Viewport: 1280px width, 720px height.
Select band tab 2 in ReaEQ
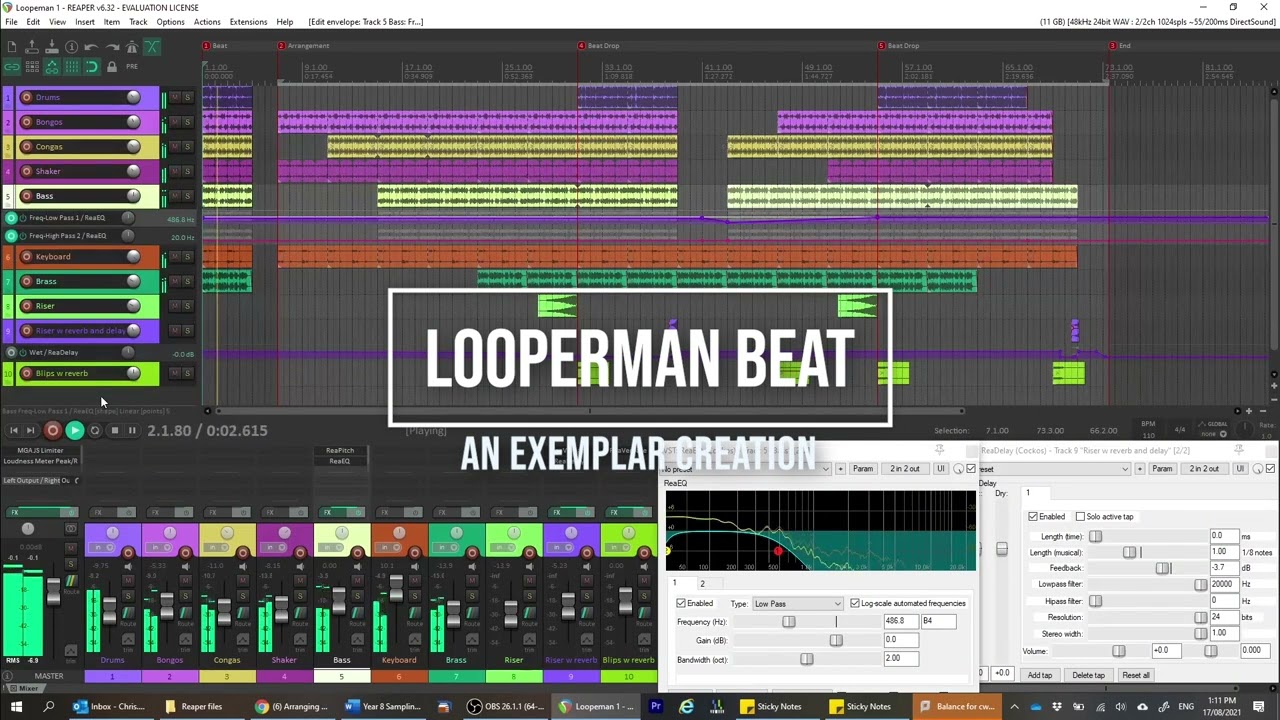[x=702, y=584]
